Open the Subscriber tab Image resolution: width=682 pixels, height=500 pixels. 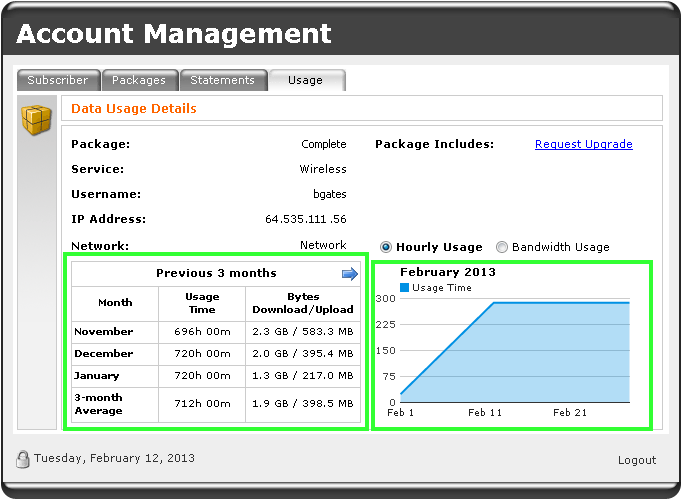(58, 80)
